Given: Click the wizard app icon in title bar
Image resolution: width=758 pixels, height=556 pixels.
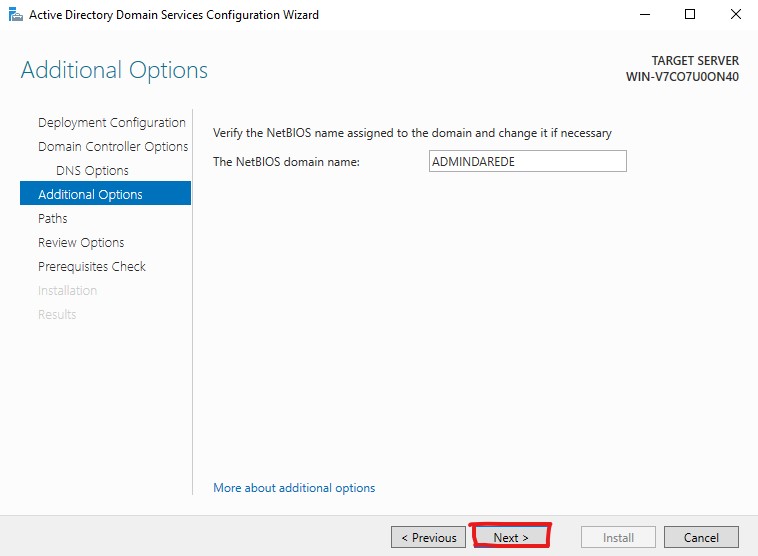Looking at the screenshot, I should [15, 15].
